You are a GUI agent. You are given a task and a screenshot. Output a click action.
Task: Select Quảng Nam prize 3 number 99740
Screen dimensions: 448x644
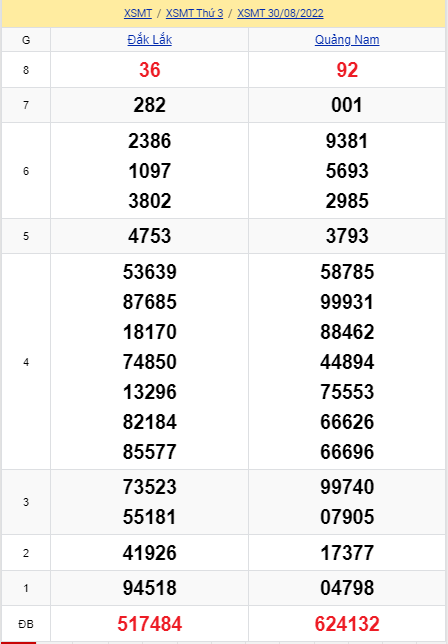[347, 487]
